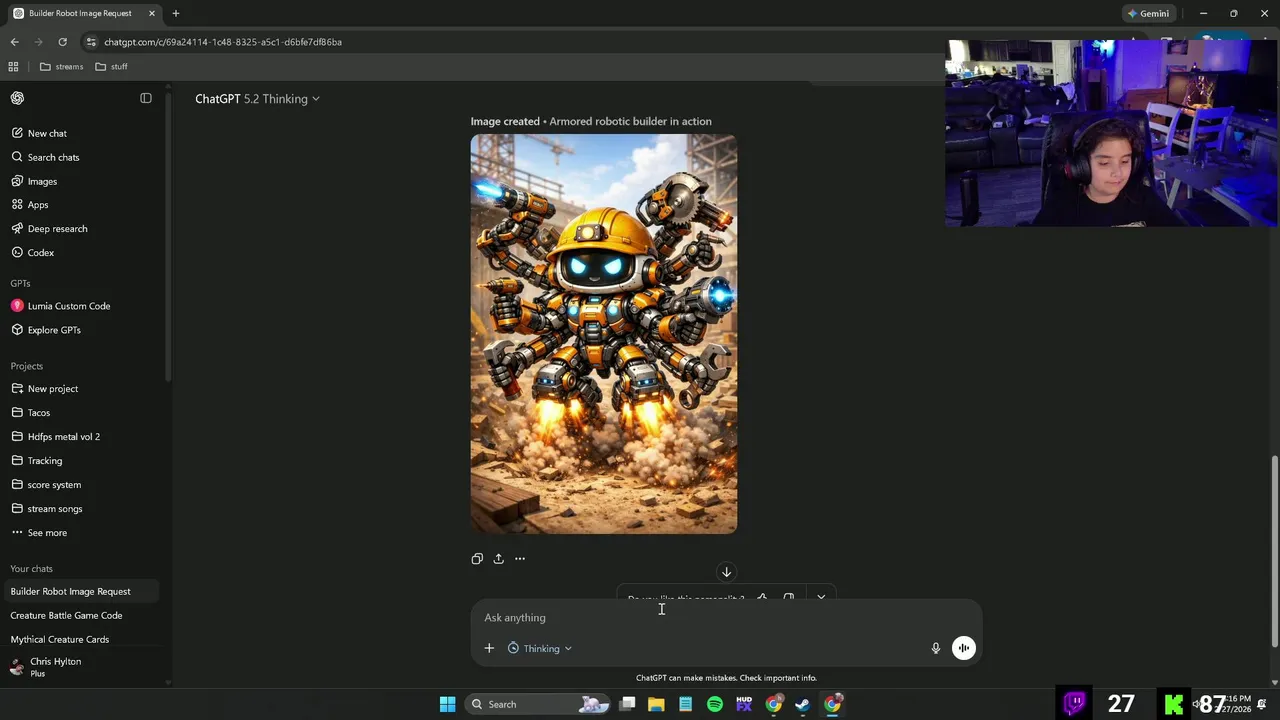Click the Ask anything message field

(727, 618)
